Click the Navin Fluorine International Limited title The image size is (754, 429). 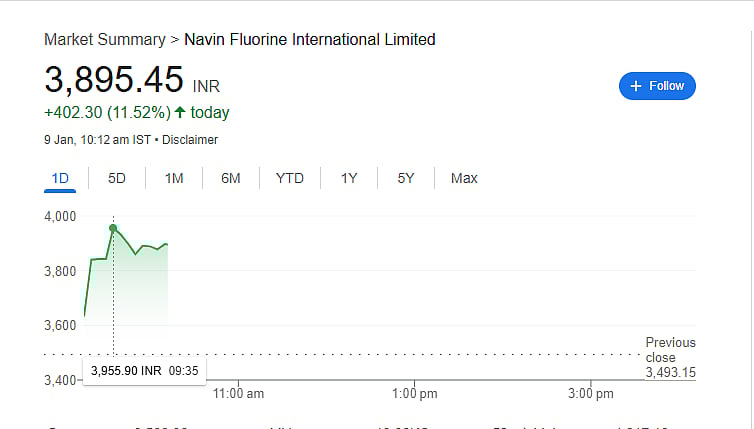(310, 40)
